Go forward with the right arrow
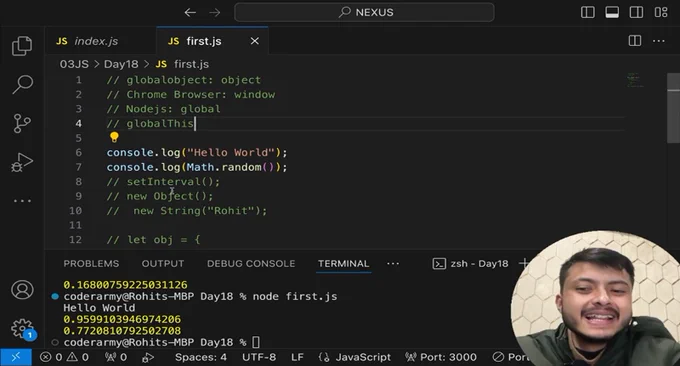 [x=215, y=13]
